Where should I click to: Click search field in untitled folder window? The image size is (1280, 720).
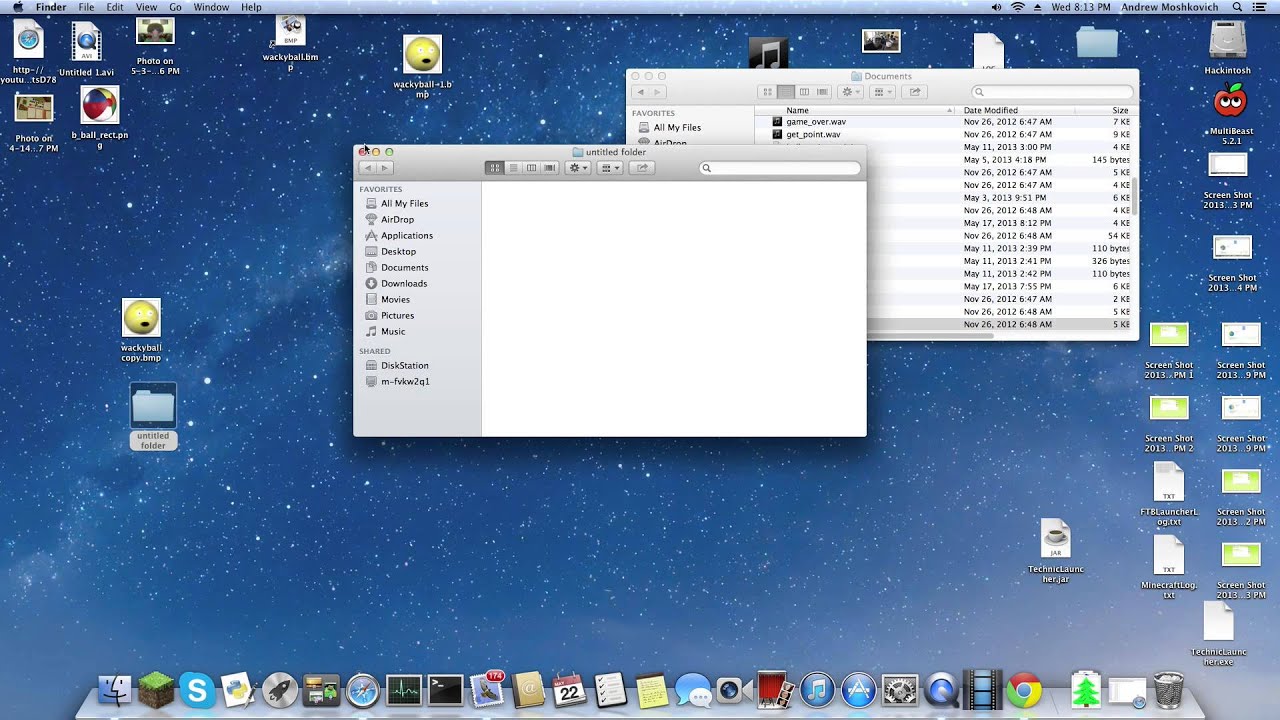[x=780, y=168]
